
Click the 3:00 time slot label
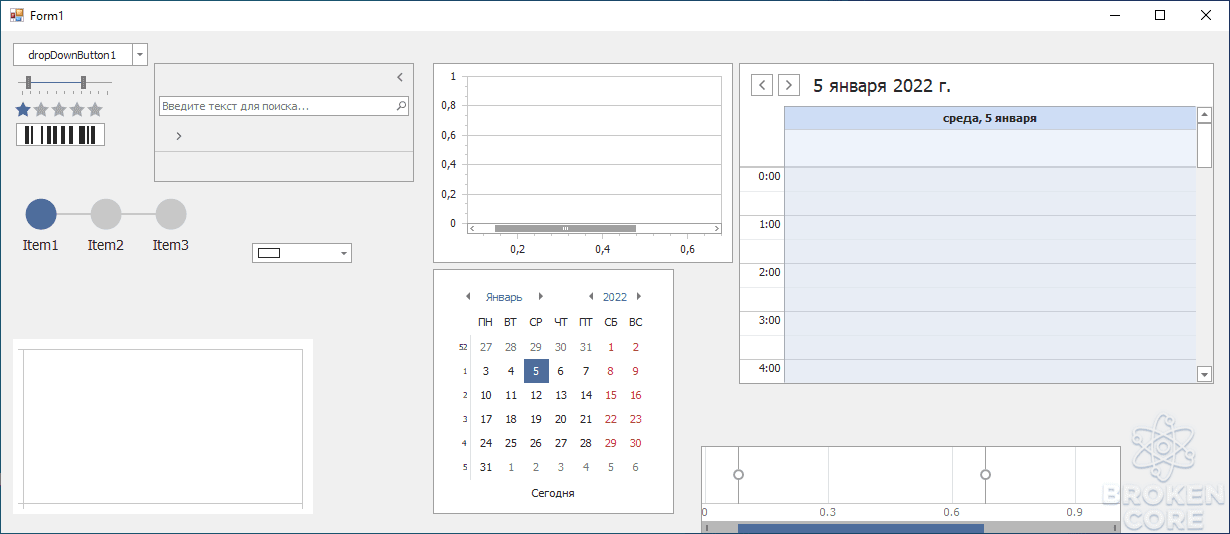point(769,320)
